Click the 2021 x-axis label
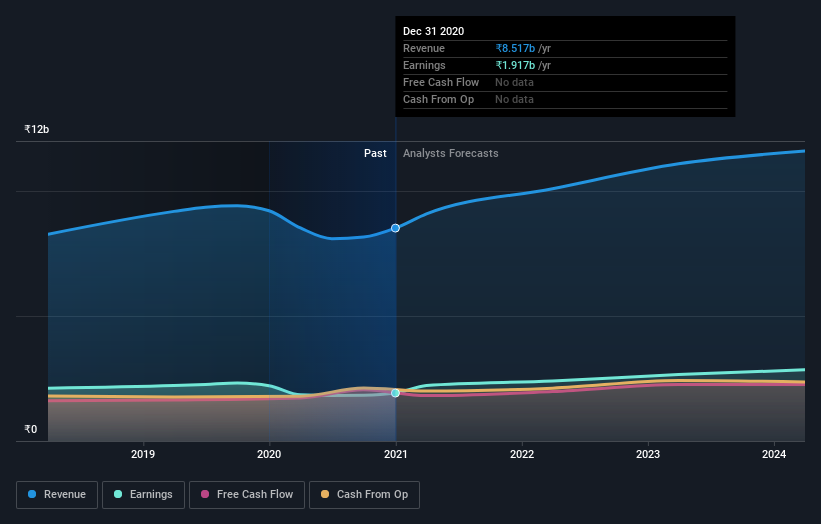Viewport: 821px width, 524px height. click(x=395, y=454)
